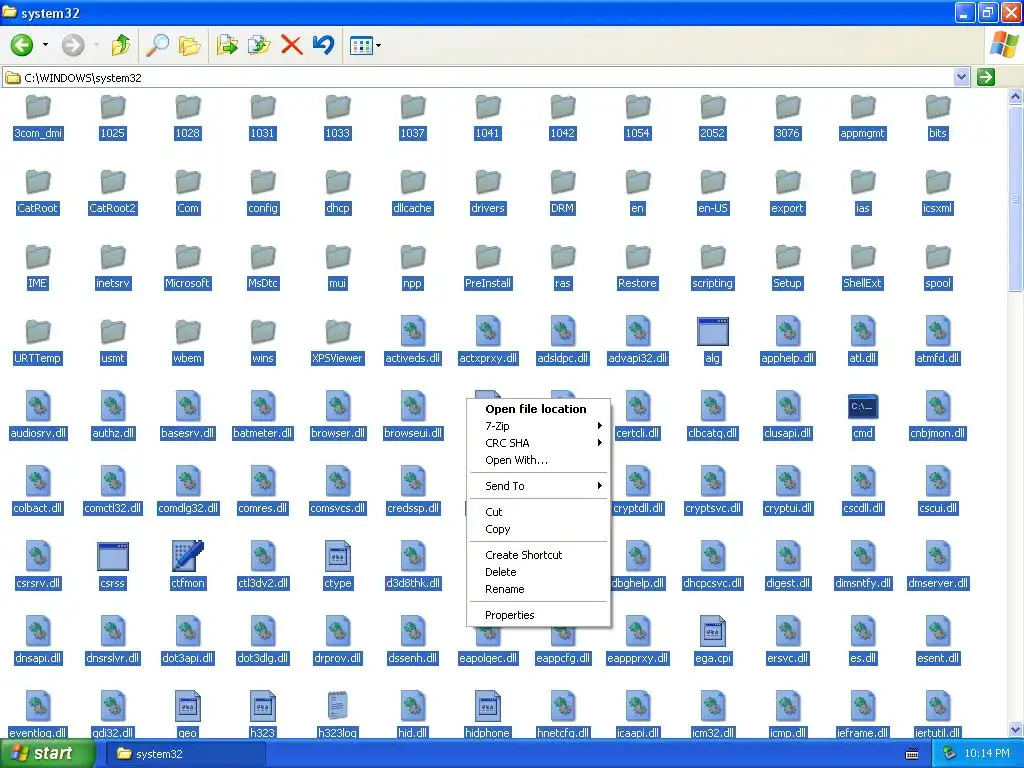Click the vertical scrollbar thumb
1024x768 pixels.
1016,199
